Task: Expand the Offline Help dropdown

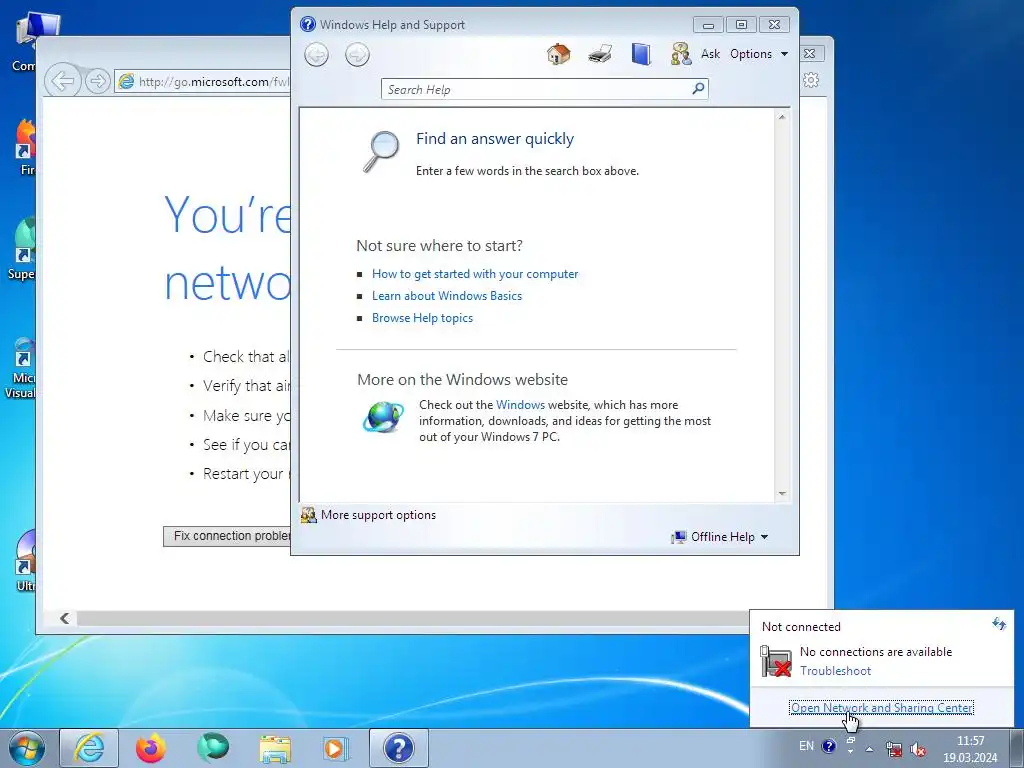Action: click(x=720, y=537)
